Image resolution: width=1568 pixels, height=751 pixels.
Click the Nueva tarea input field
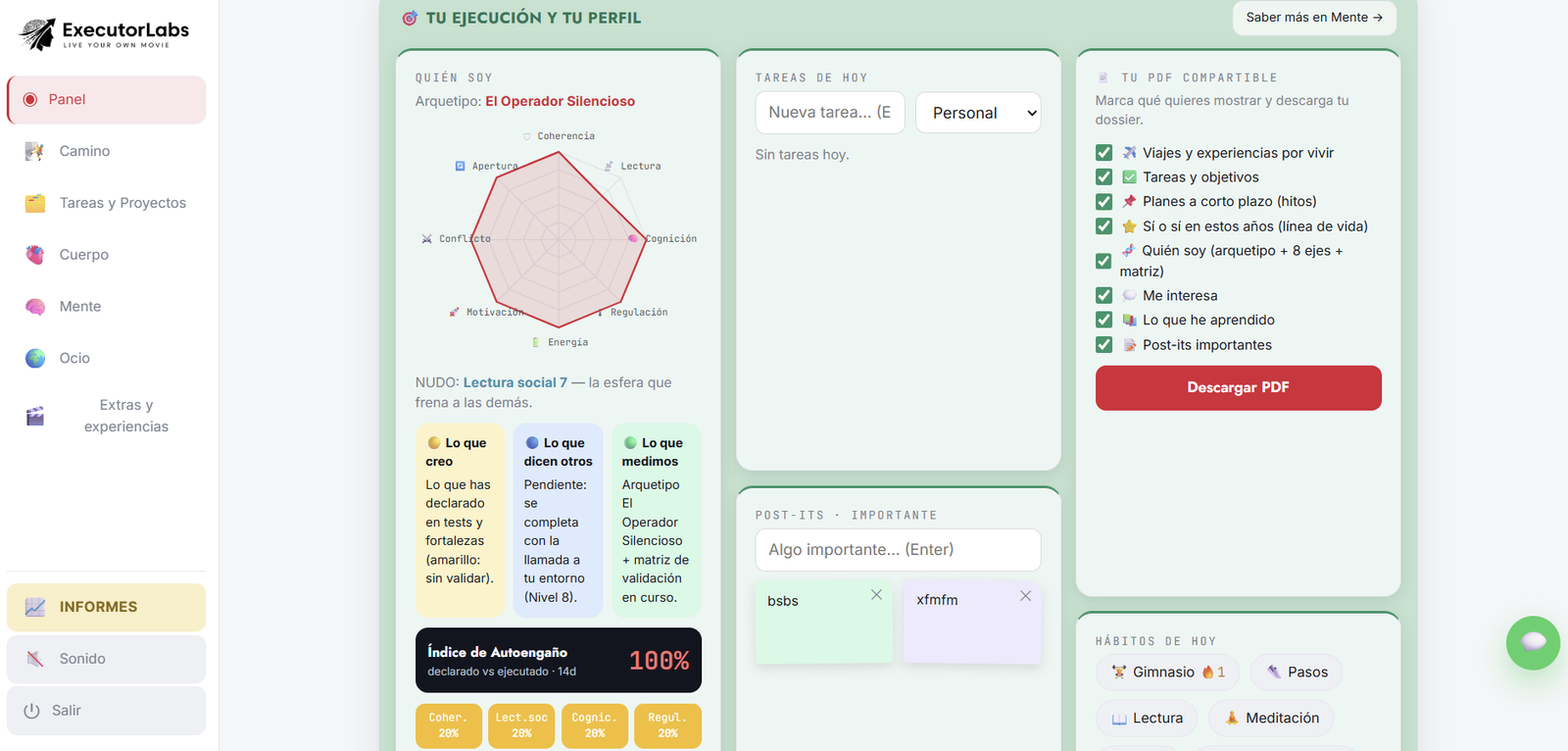click(830, 113)
